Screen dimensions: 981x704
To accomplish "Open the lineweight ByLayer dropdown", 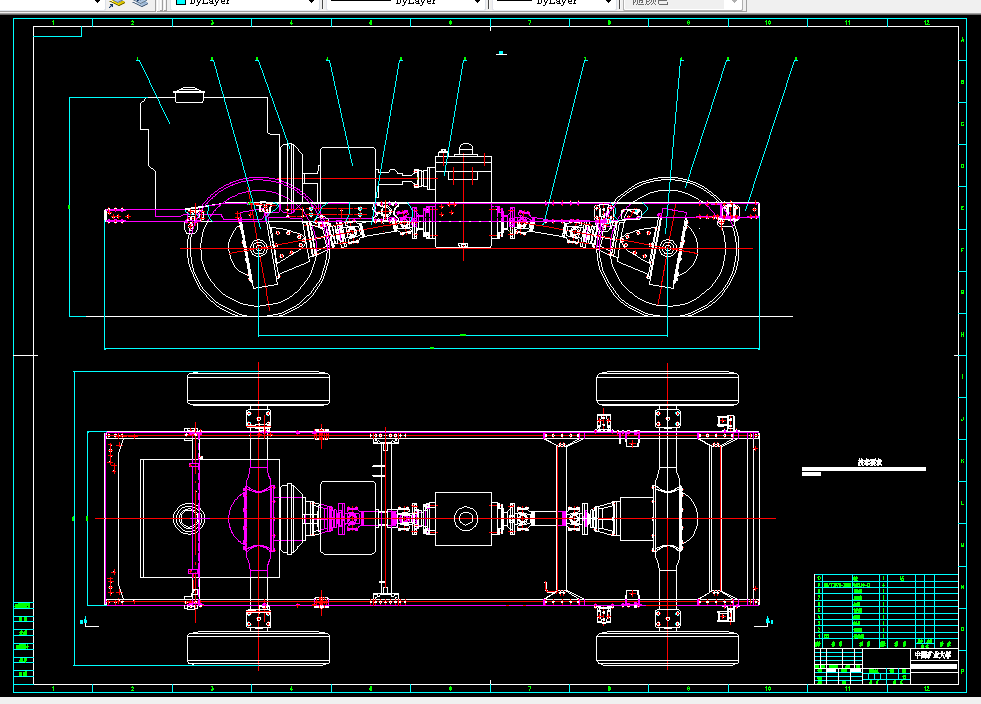I will [x=554, y=2].
